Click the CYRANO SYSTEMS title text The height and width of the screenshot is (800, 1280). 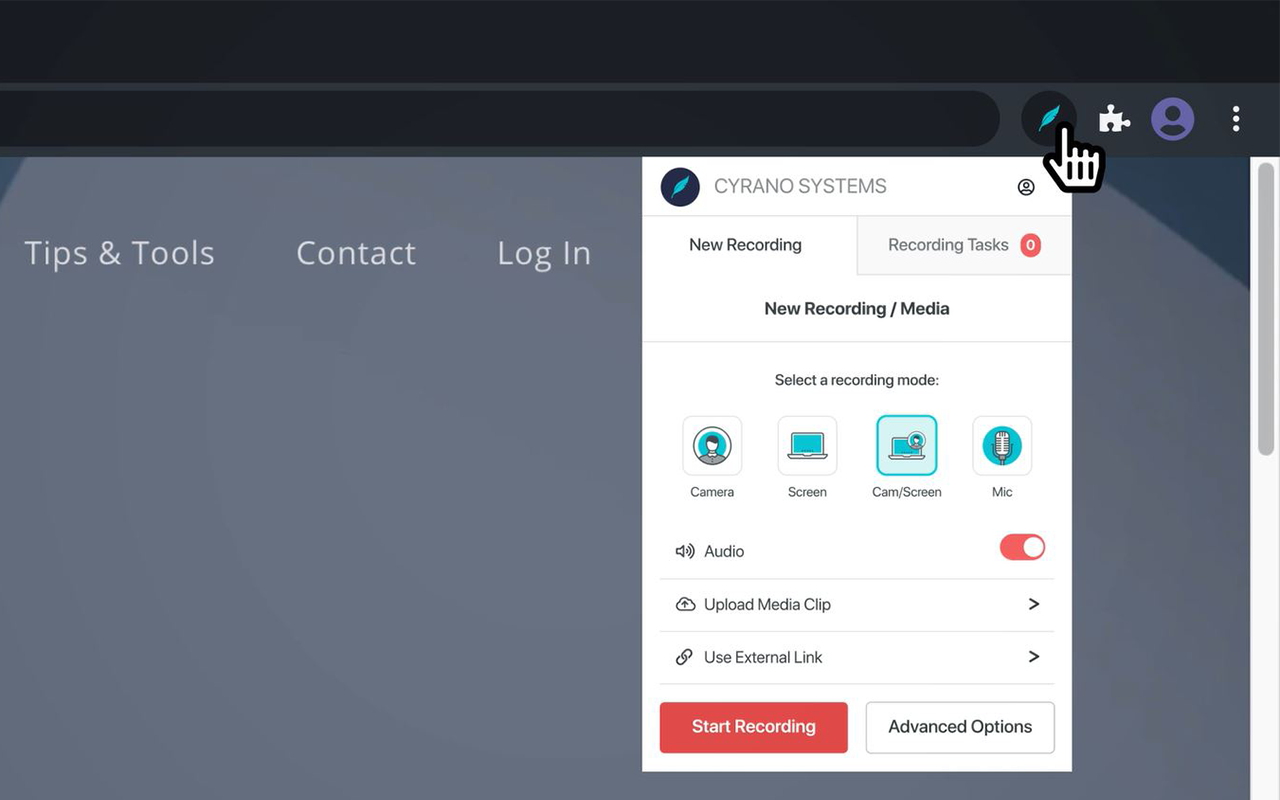coord(800,186)
